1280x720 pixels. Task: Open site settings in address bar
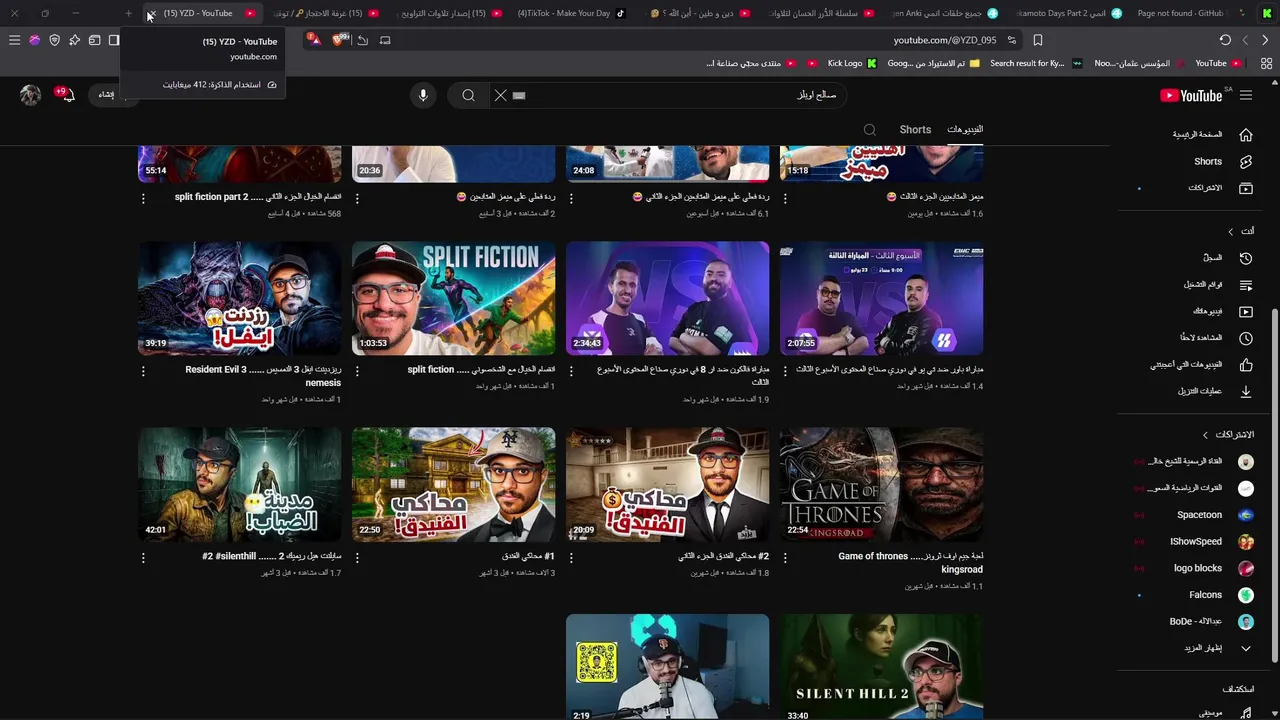(1012, 40)
